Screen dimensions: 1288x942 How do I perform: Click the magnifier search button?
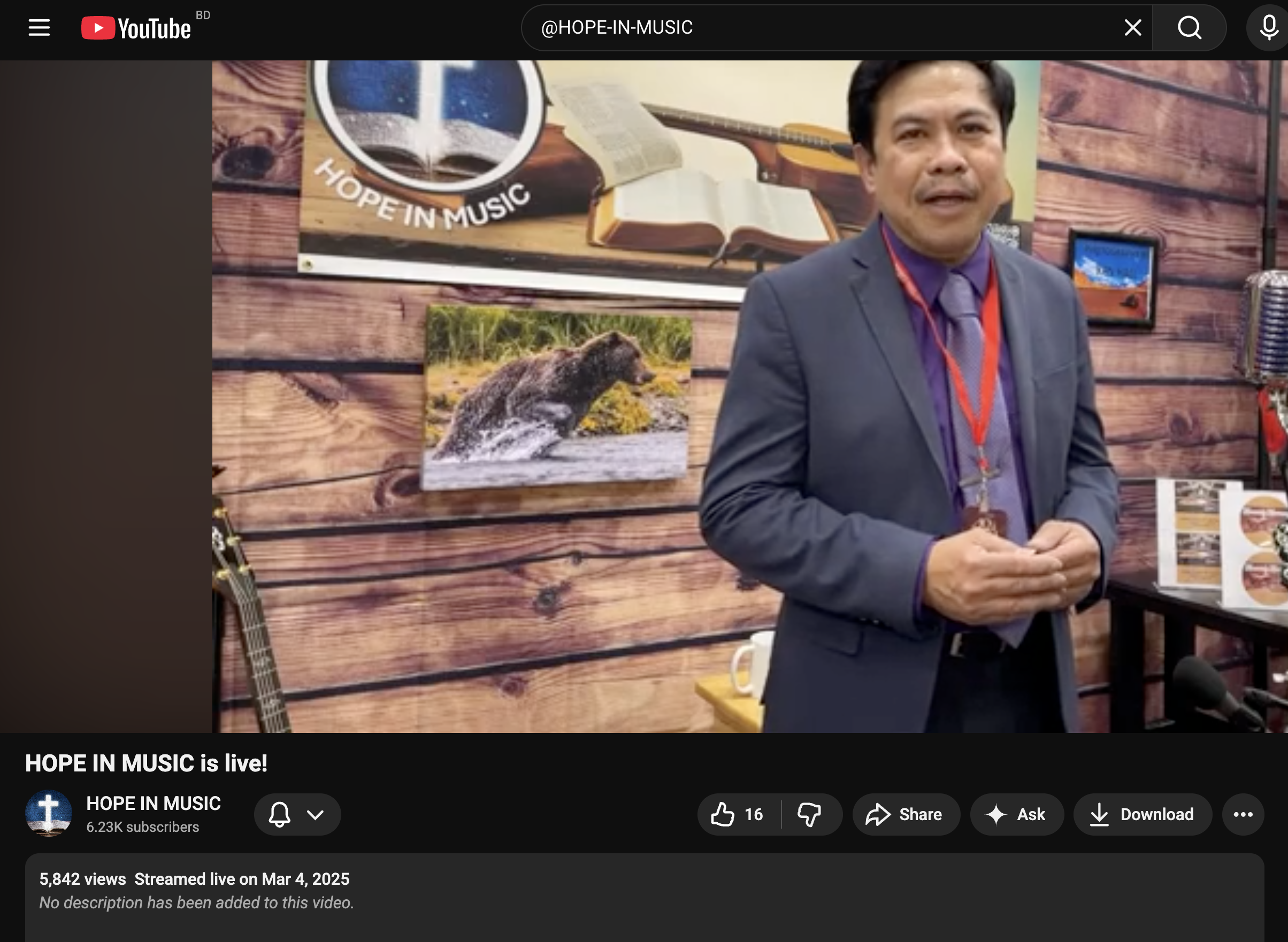pyautogui.click(x=1190, y=27)
